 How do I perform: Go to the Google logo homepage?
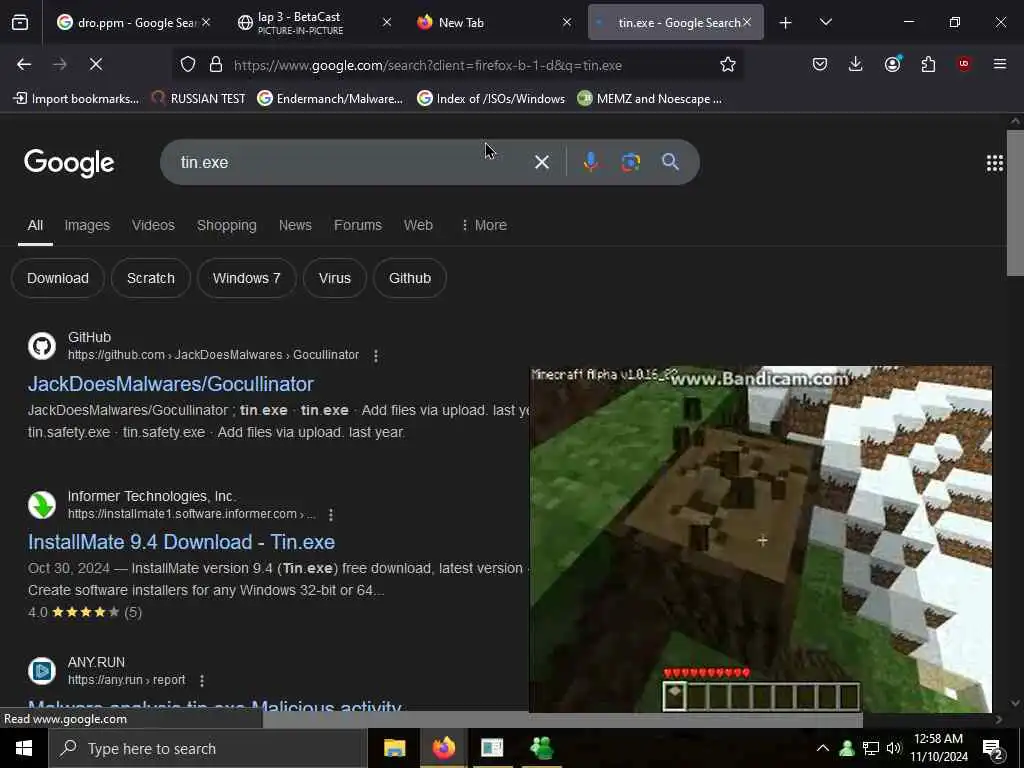click(69, 163)
